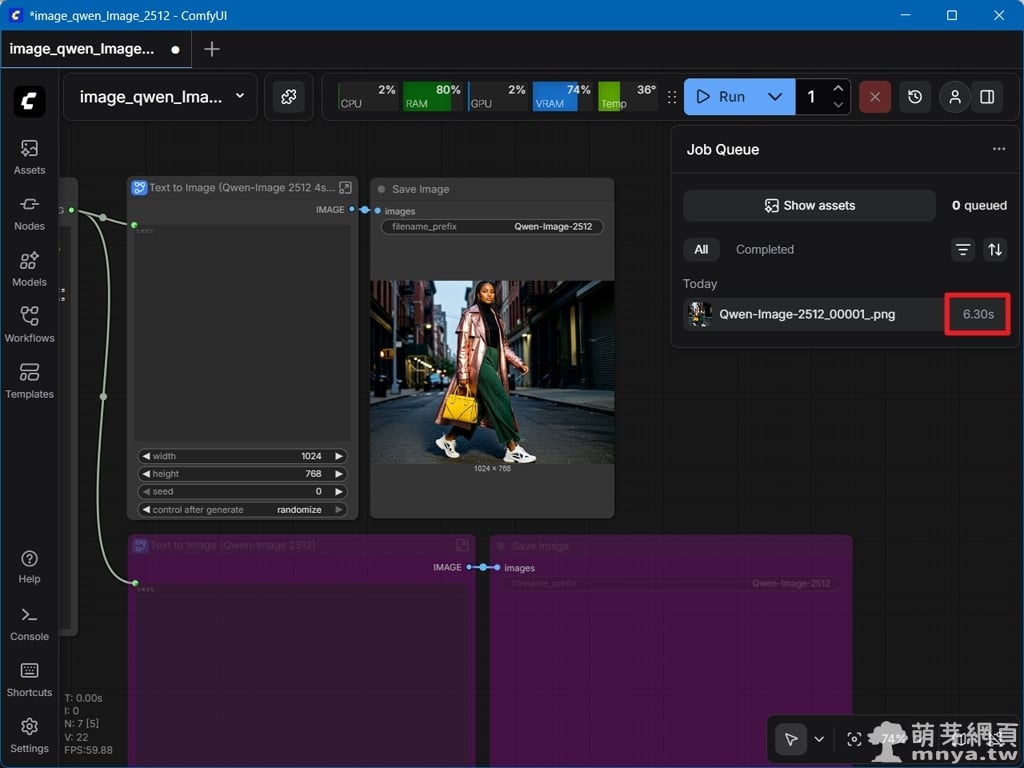The width and height of the screenshot is (1024, 768).
Task: Open Job Queue more options menu
Action: (x=998, y=149)
